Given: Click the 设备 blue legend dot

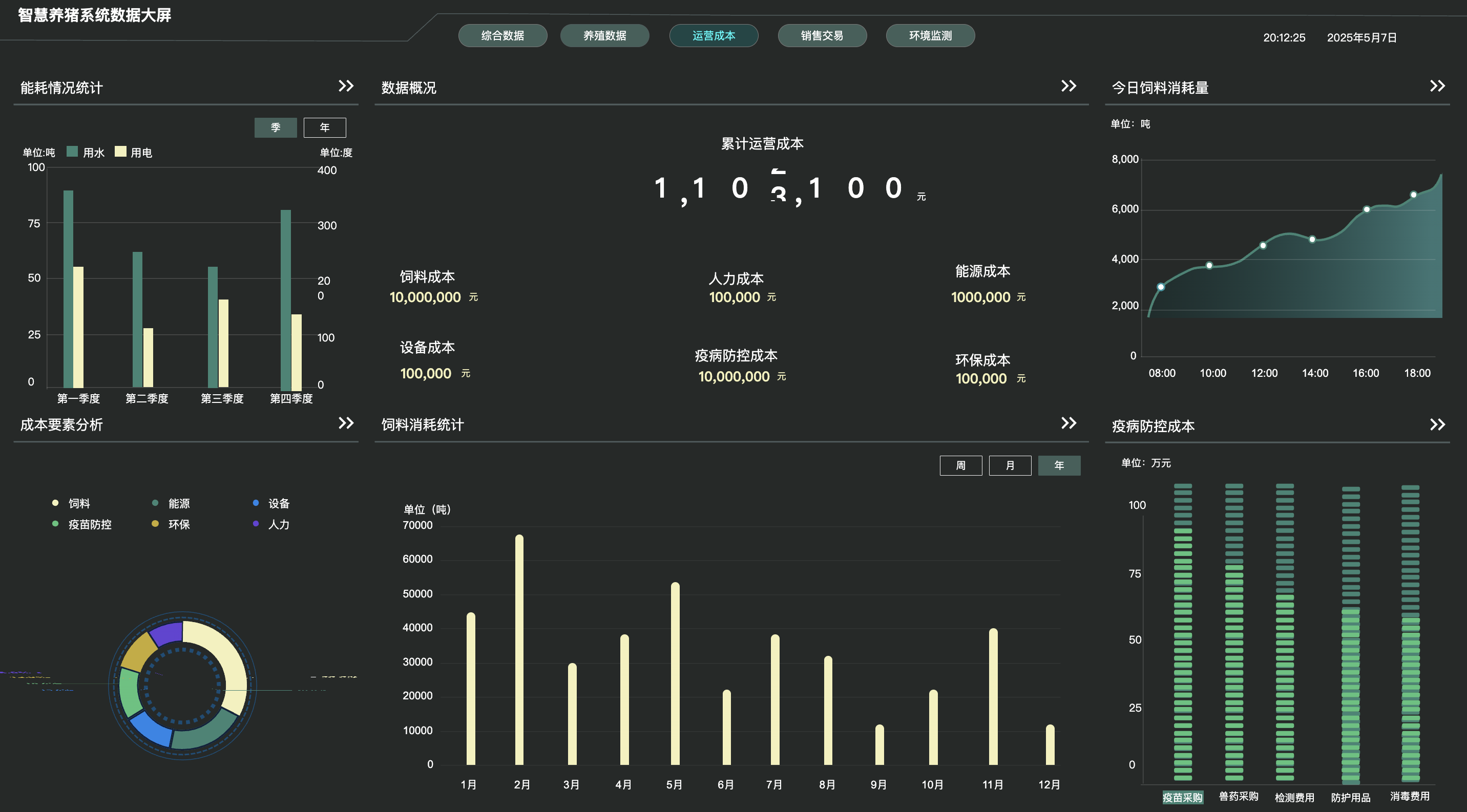Looking at the screenshot, I should point(256,502).
